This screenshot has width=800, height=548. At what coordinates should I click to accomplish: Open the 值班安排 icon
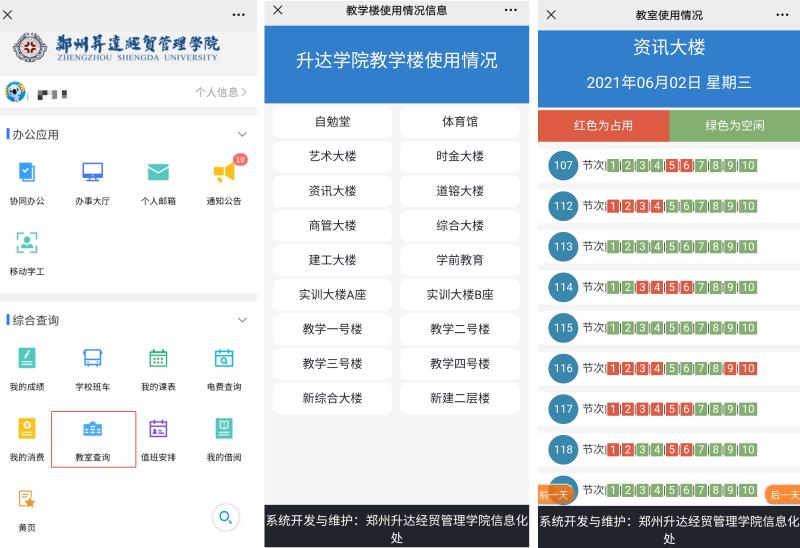point(158,428)
